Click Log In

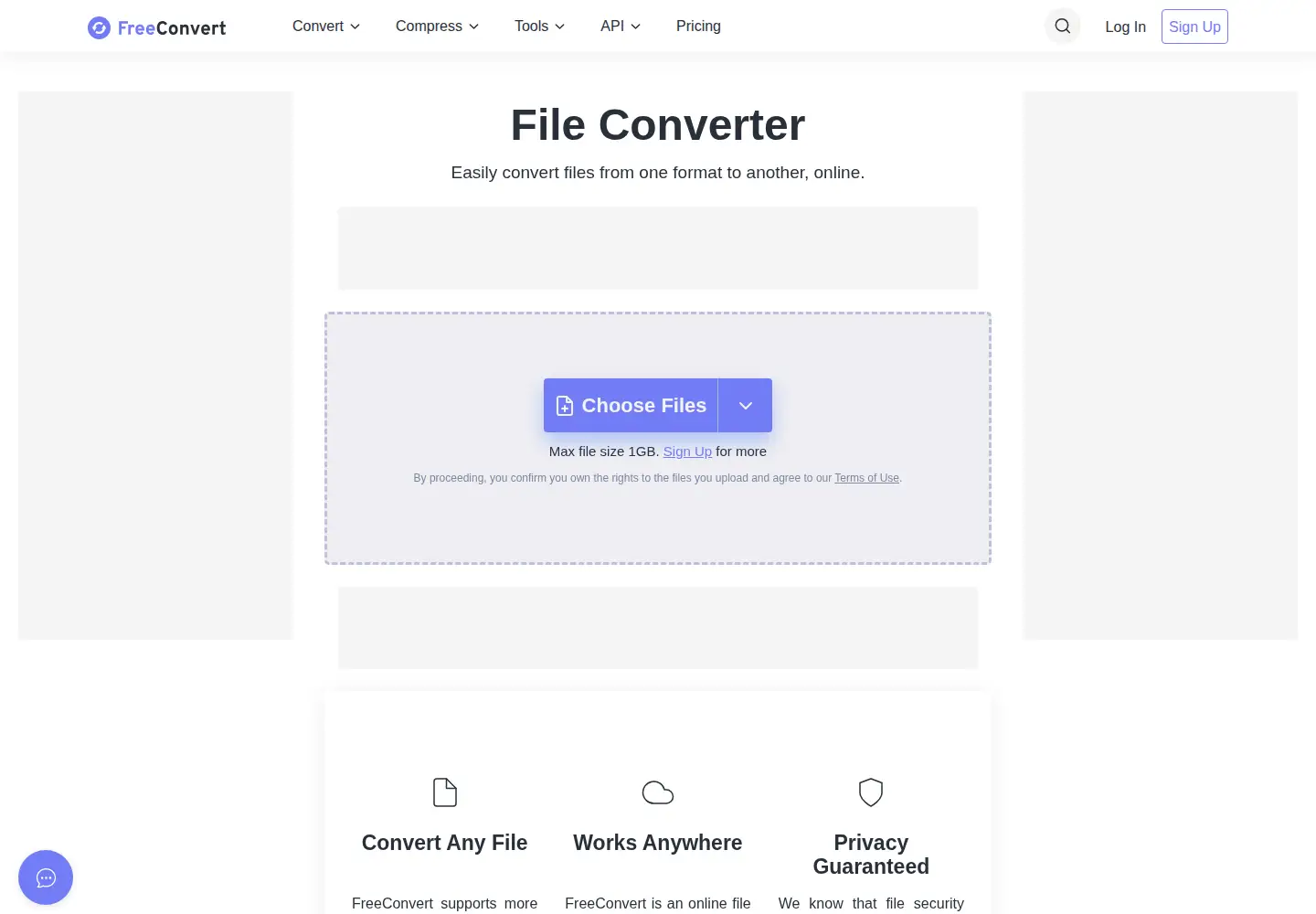[1125, 27]
